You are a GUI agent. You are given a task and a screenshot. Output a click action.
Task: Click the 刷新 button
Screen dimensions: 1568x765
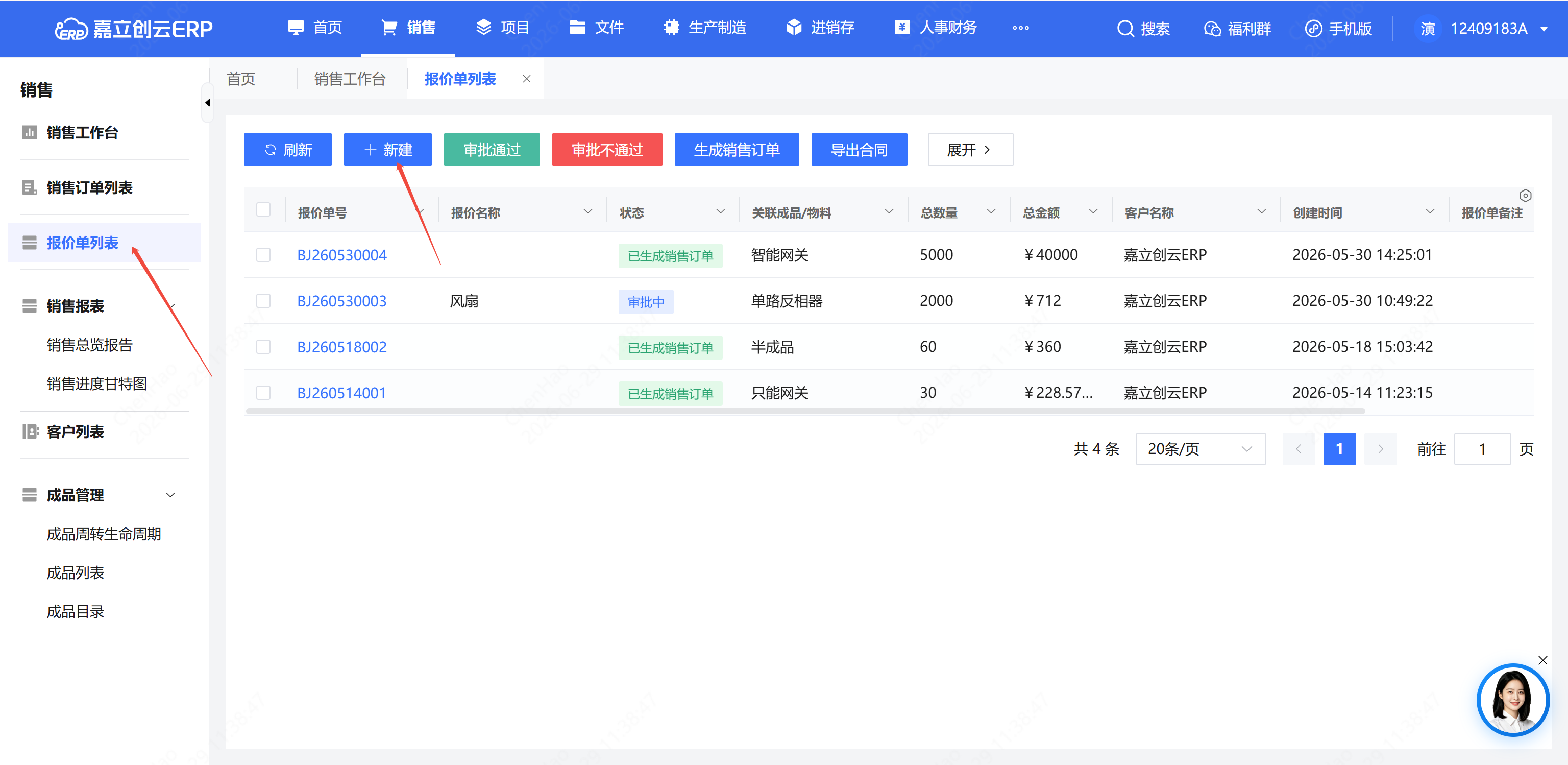(287, 150)
